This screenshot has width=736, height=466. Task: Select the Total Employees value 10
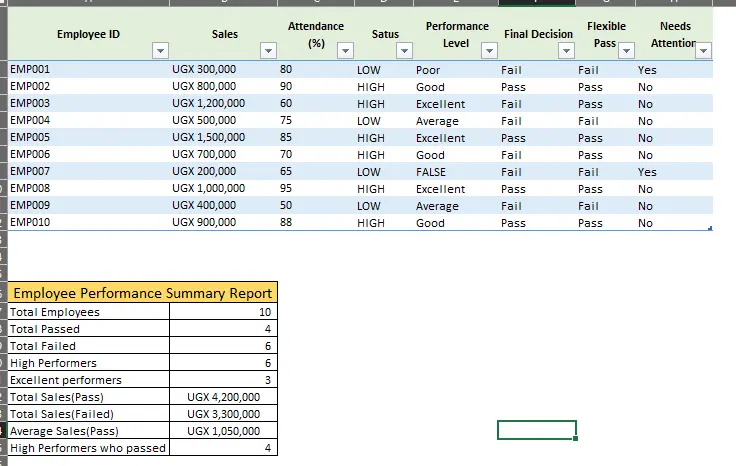pos(223,312)
